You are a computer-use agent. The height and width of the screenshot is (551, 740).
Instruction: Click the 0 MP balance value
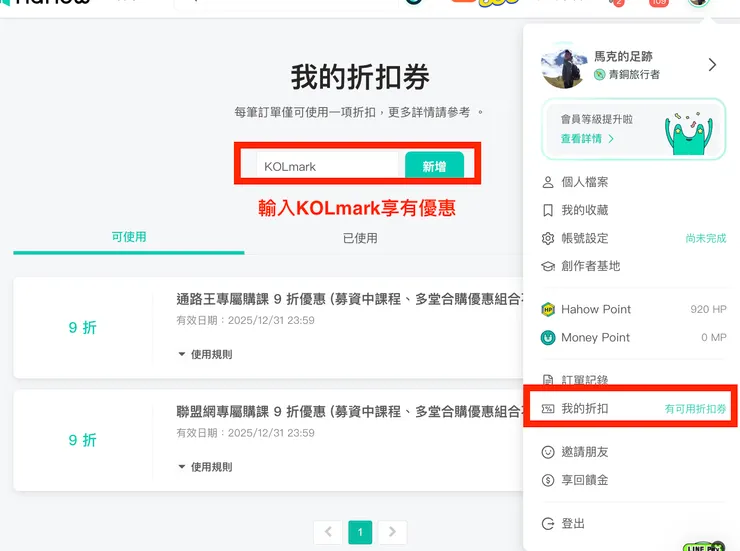pyautogui.click(x=714, y=337)
